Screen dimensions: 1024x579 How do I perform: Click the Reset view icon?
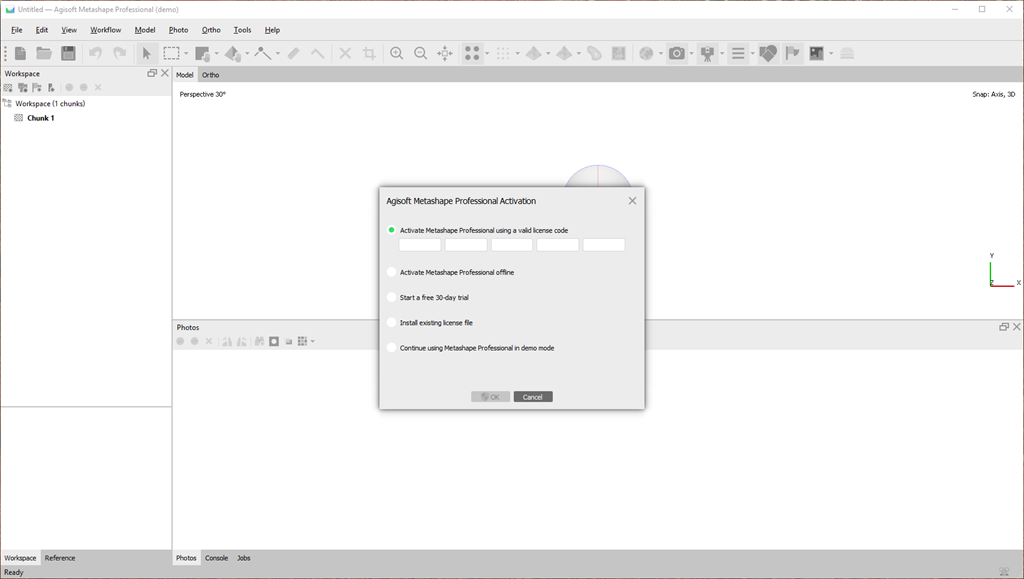click(x=445, y=54)
